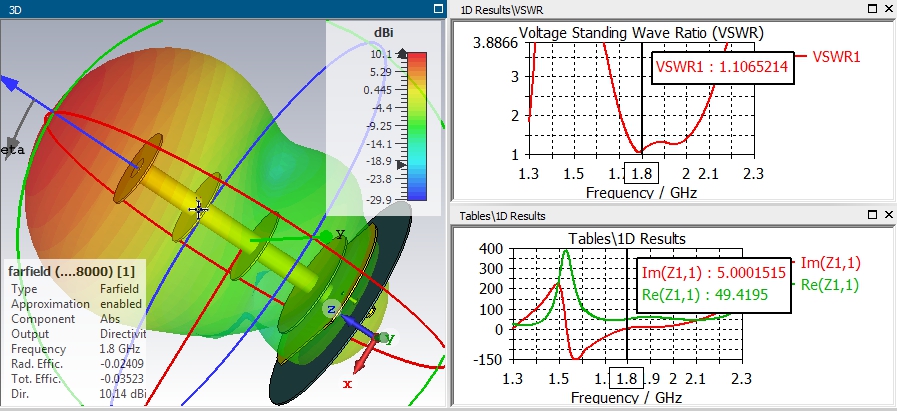Click the Rad. Effic. -0.02409 value
897x411 pixels.
[121, 363]
